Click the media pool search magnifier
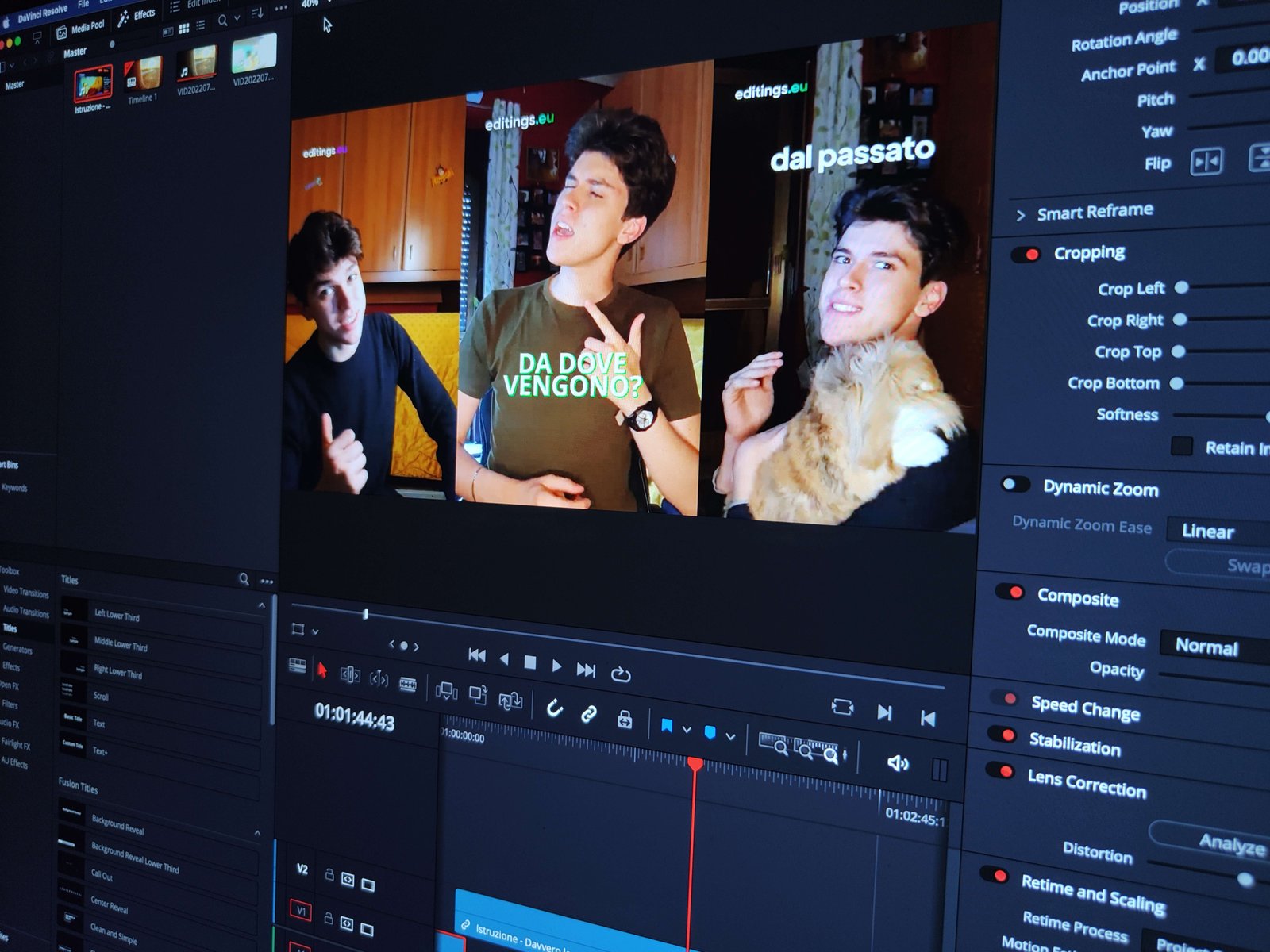1270x952 pixels. (x=223, y=20)
